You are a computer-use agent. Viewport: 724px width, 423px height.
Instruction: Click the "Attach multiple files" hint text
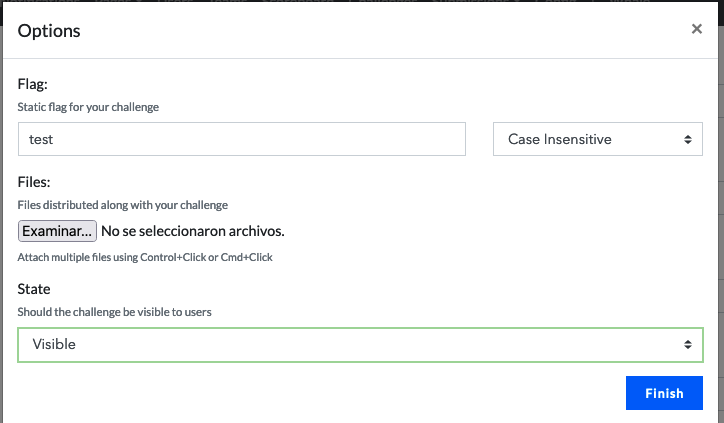[145, 257]
